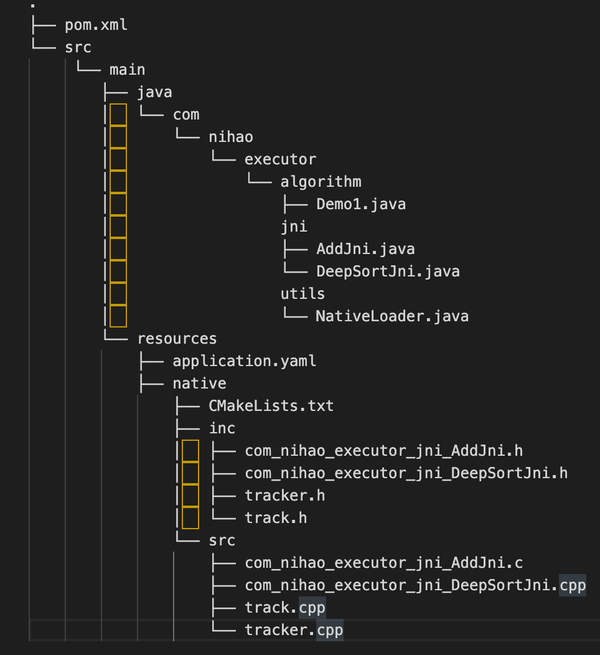
Task: Select the main folder
Action: tap(127, 70)
